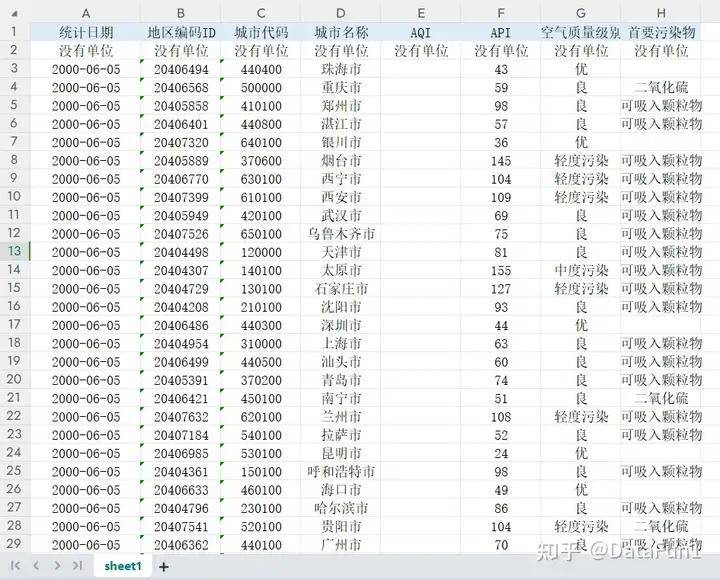Viewport: 720px width, 580px height.
Task: Select column F header
Action: 501,13
